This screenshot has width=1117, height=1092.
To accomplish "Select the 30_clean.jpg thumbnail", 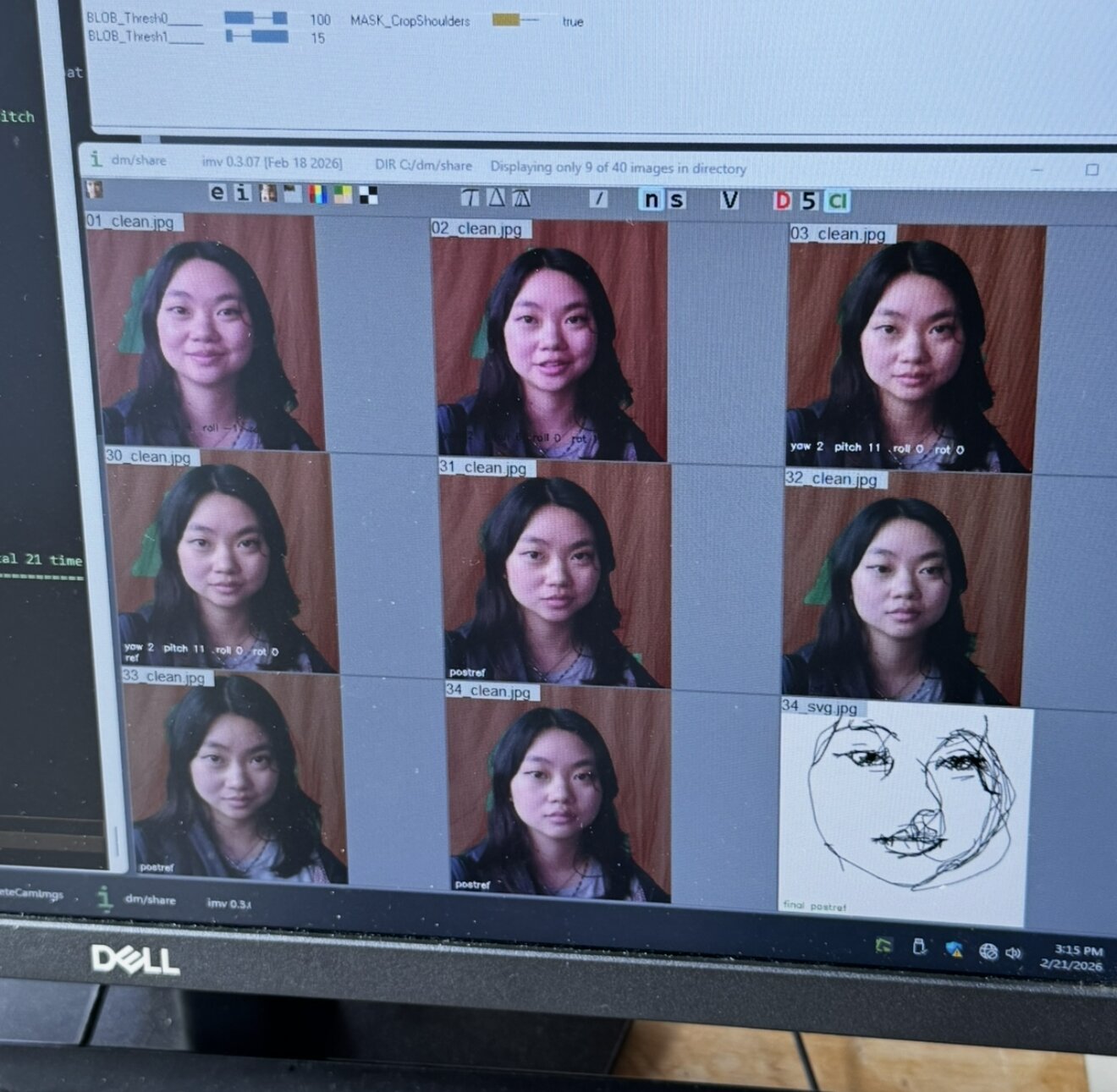I will (222, 562).
